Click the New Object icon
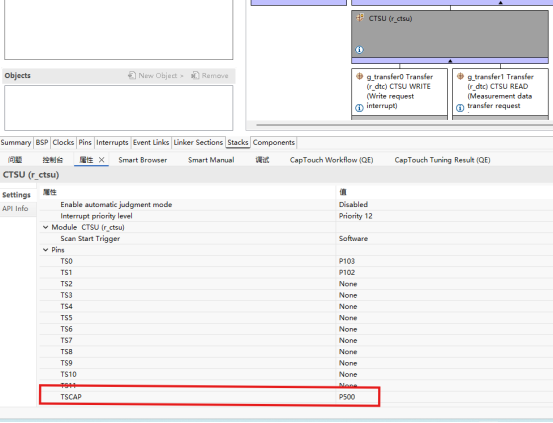 [132, 75]
